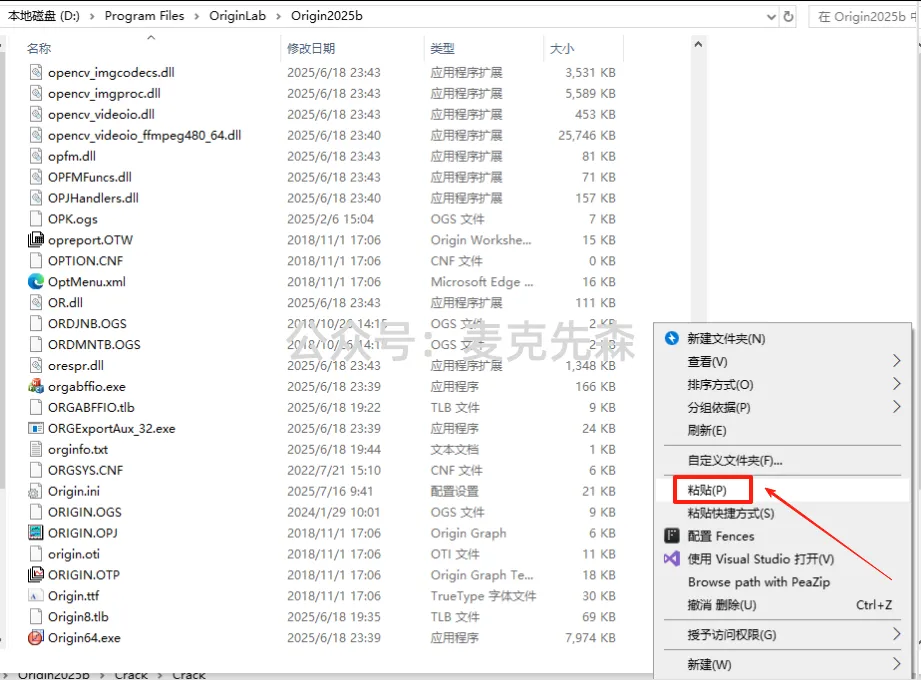
Task: Click the Origin8.tlb file icon
Action: point(36,617)
